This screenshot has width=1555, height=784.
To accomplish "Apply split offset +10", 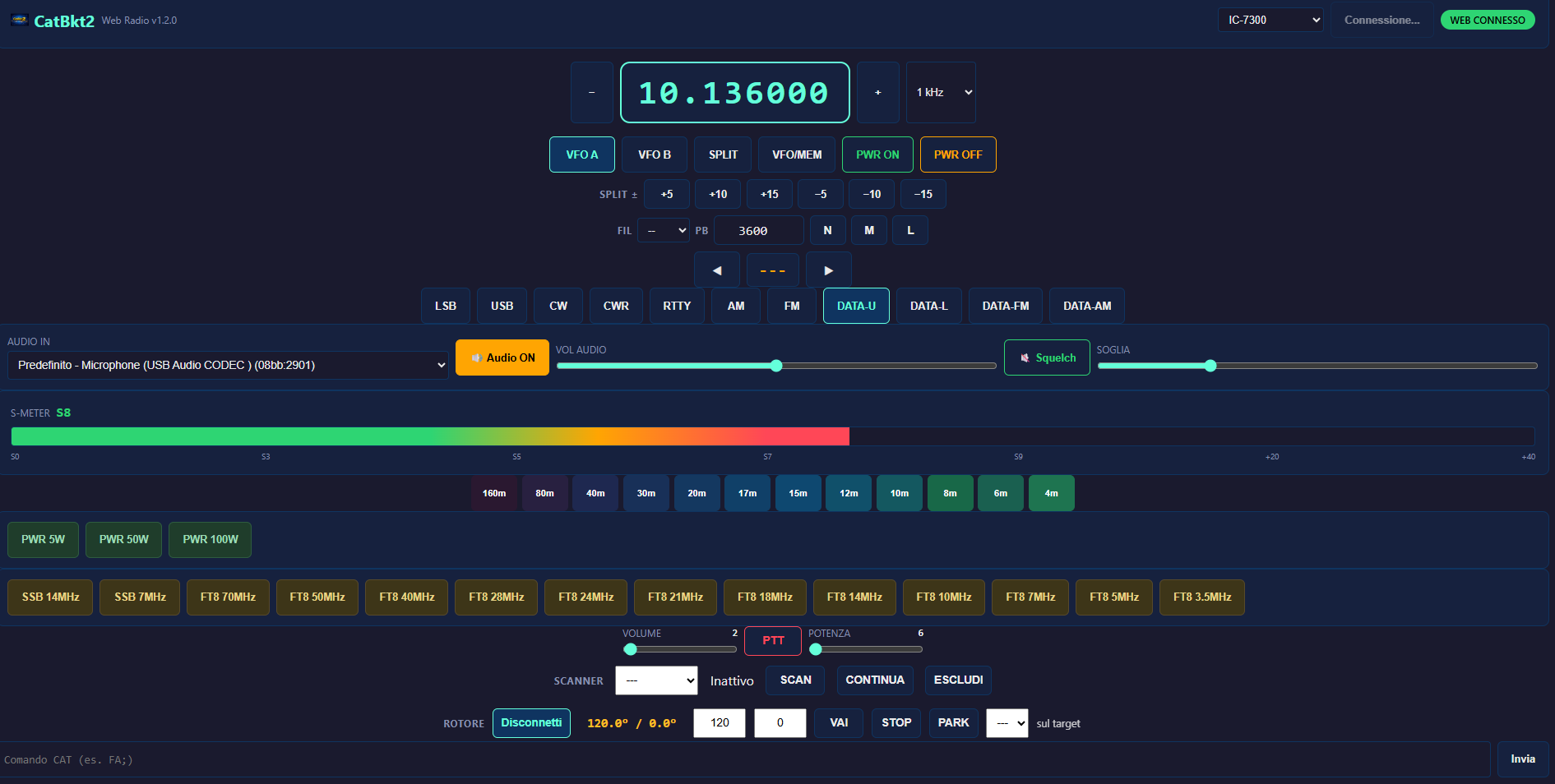I will click(x=718, y=194).
